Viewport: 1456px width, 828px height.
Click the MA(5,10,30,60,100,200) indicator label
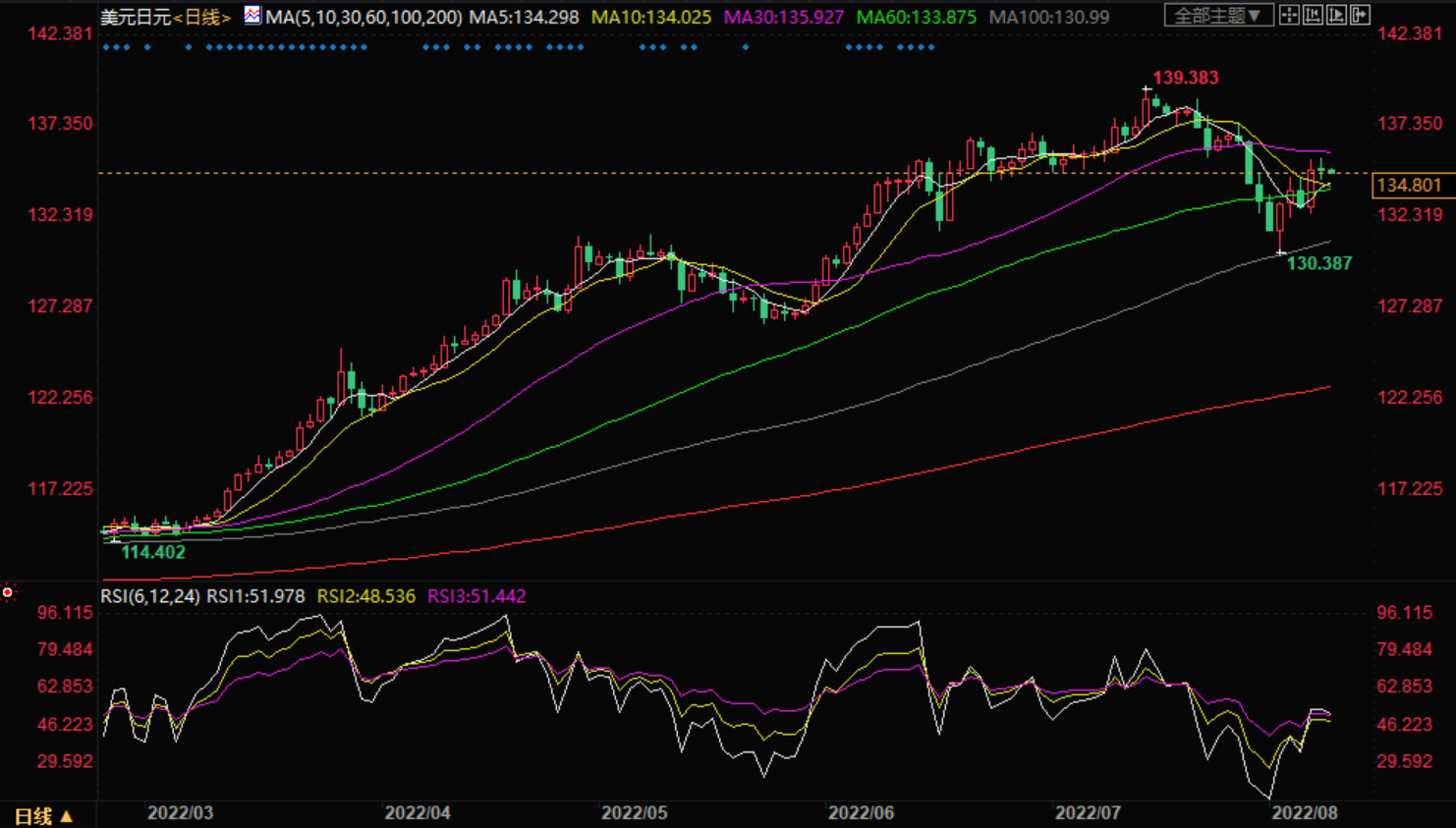(364, 17)
